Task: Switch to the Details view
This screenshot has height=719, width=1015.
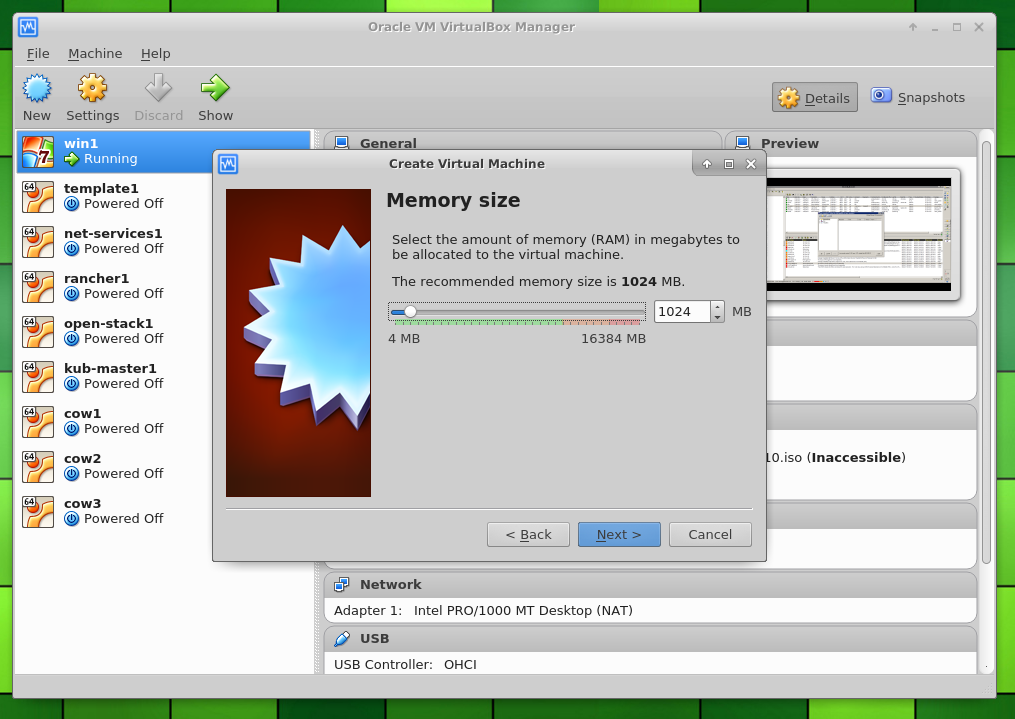Action: pyautogui.click(x=815, y=97)
